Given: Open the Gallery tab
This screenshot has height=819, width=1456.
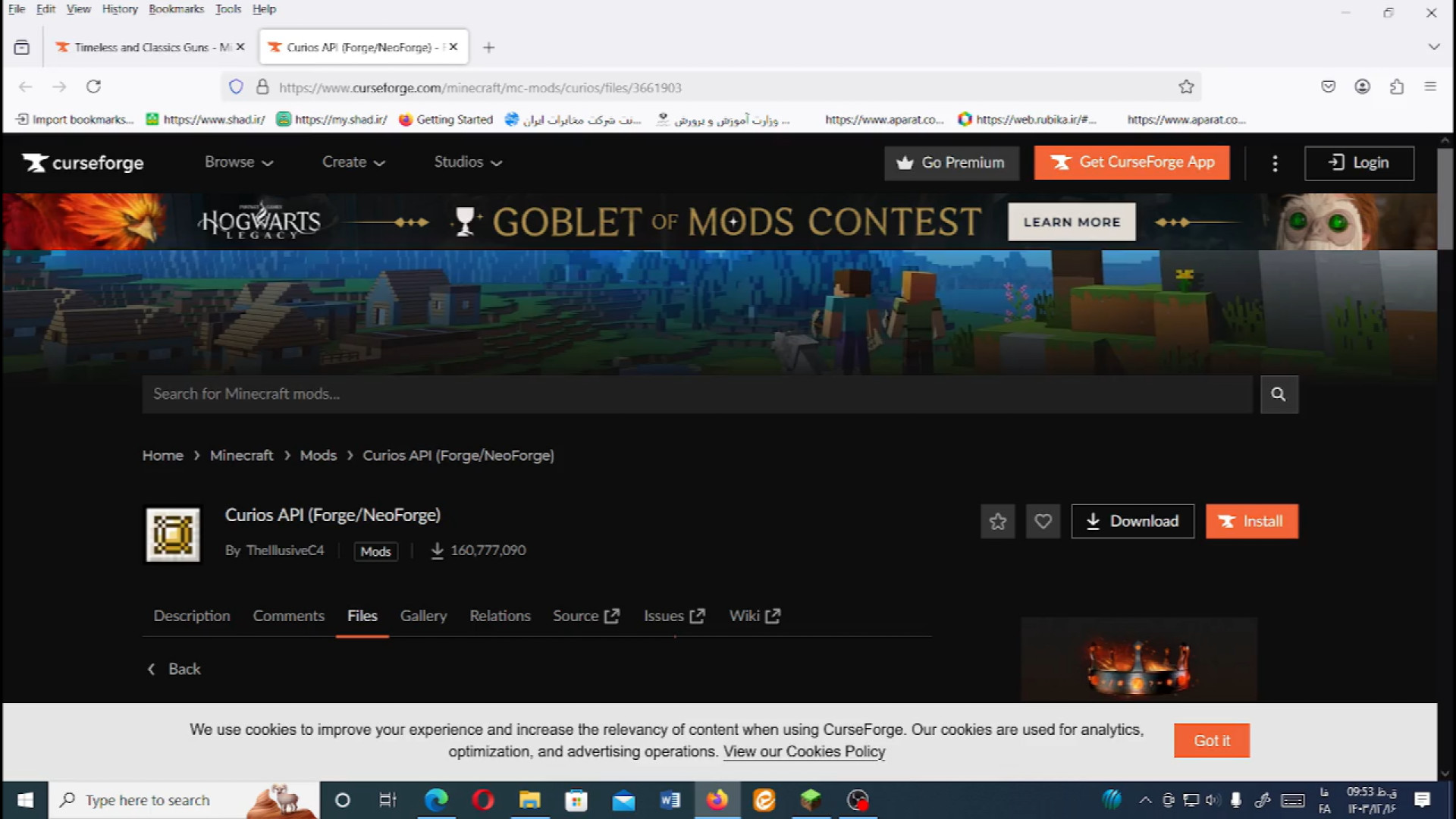Looking at the screenshot, I should click(x=423, y=616).
